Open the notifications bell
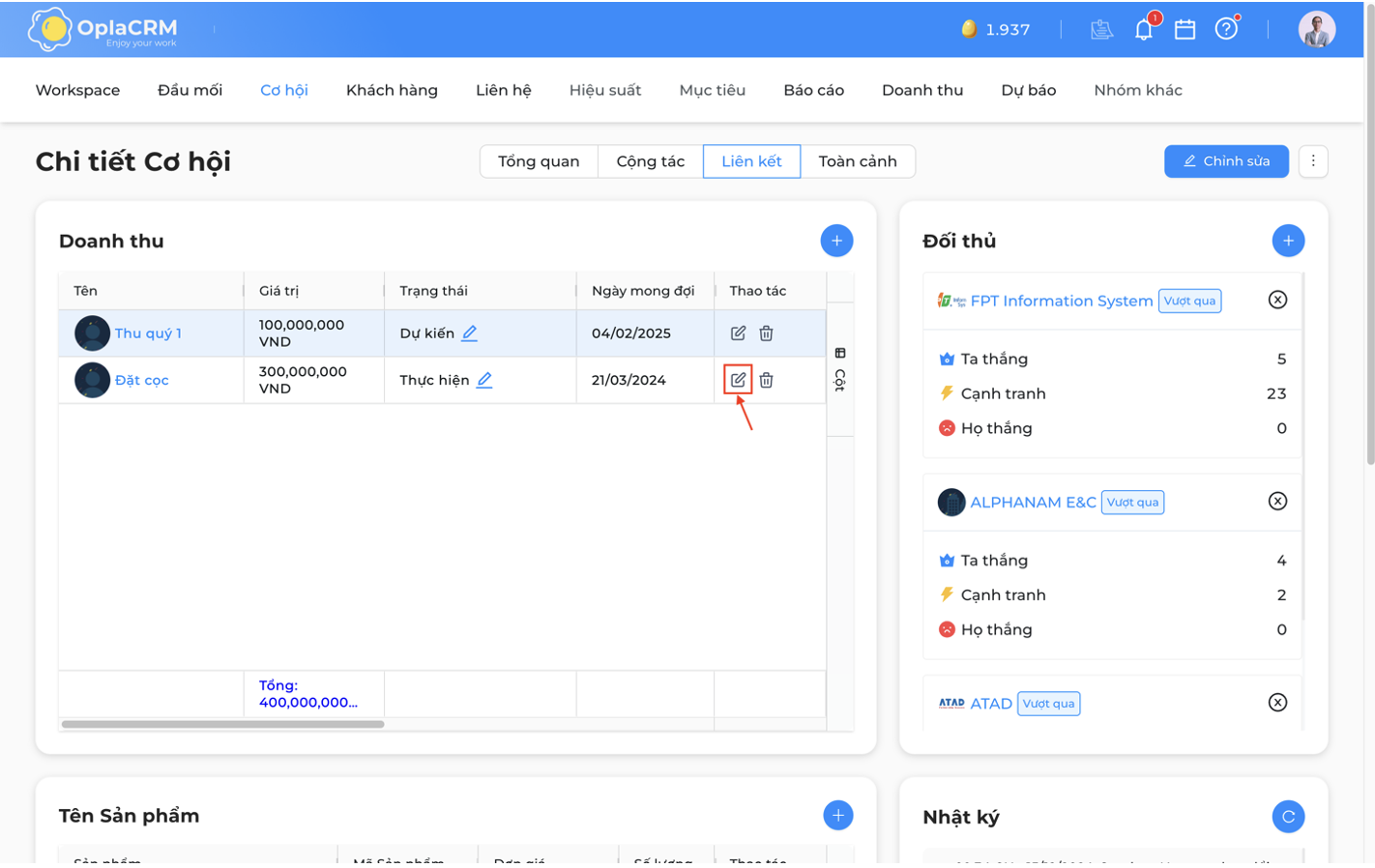This screenshot has width=1375, height=868. (x=1144, y=29)
